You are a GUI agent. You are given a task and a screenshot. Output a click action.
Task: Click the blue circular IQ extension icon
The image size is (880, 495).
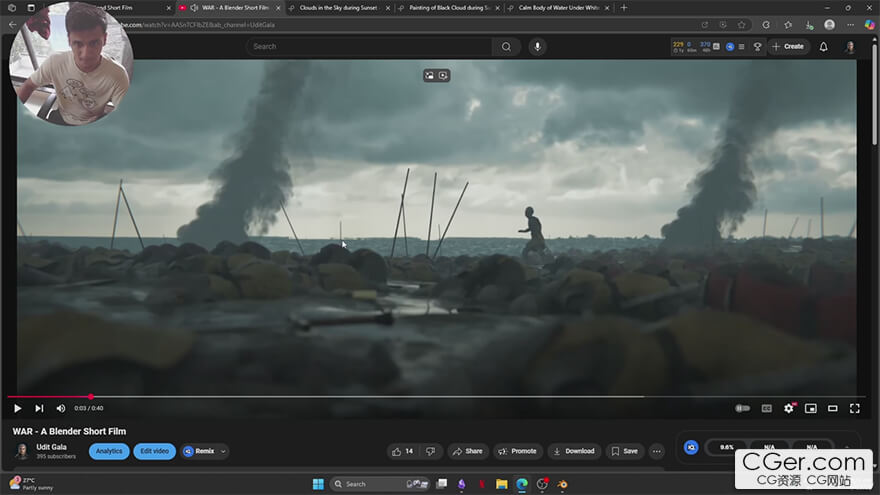(691, 447)
